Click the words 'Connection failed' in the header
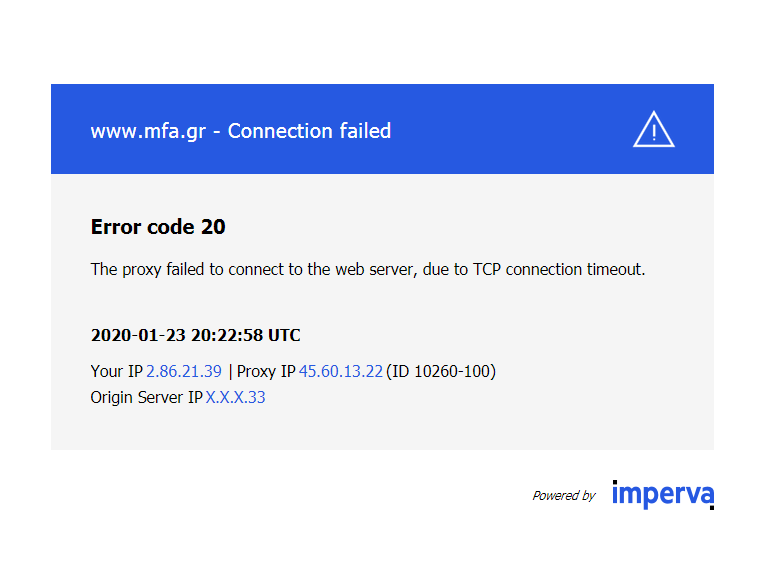778x563 pixels. pyautogui.click(x=309, y=131)
